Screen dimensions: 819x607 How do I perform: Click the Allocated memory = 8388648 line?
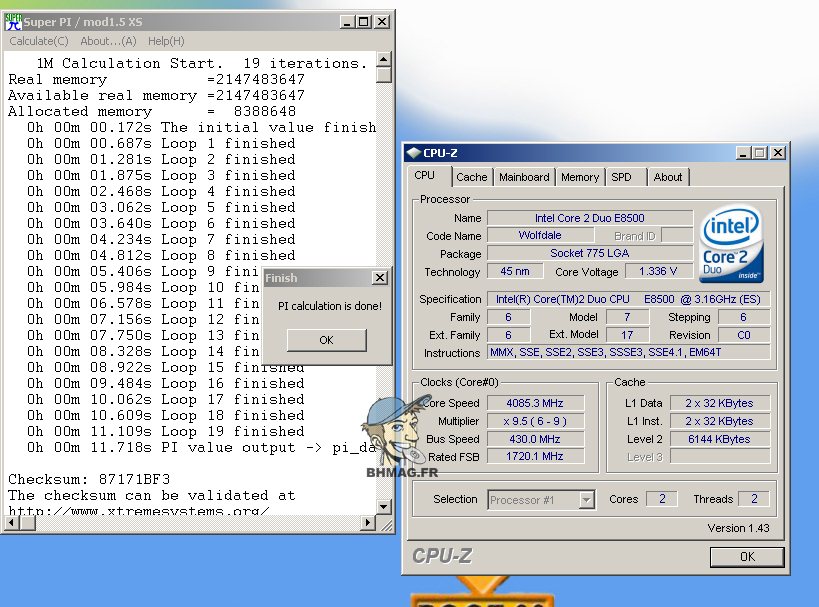coord(152,111)
